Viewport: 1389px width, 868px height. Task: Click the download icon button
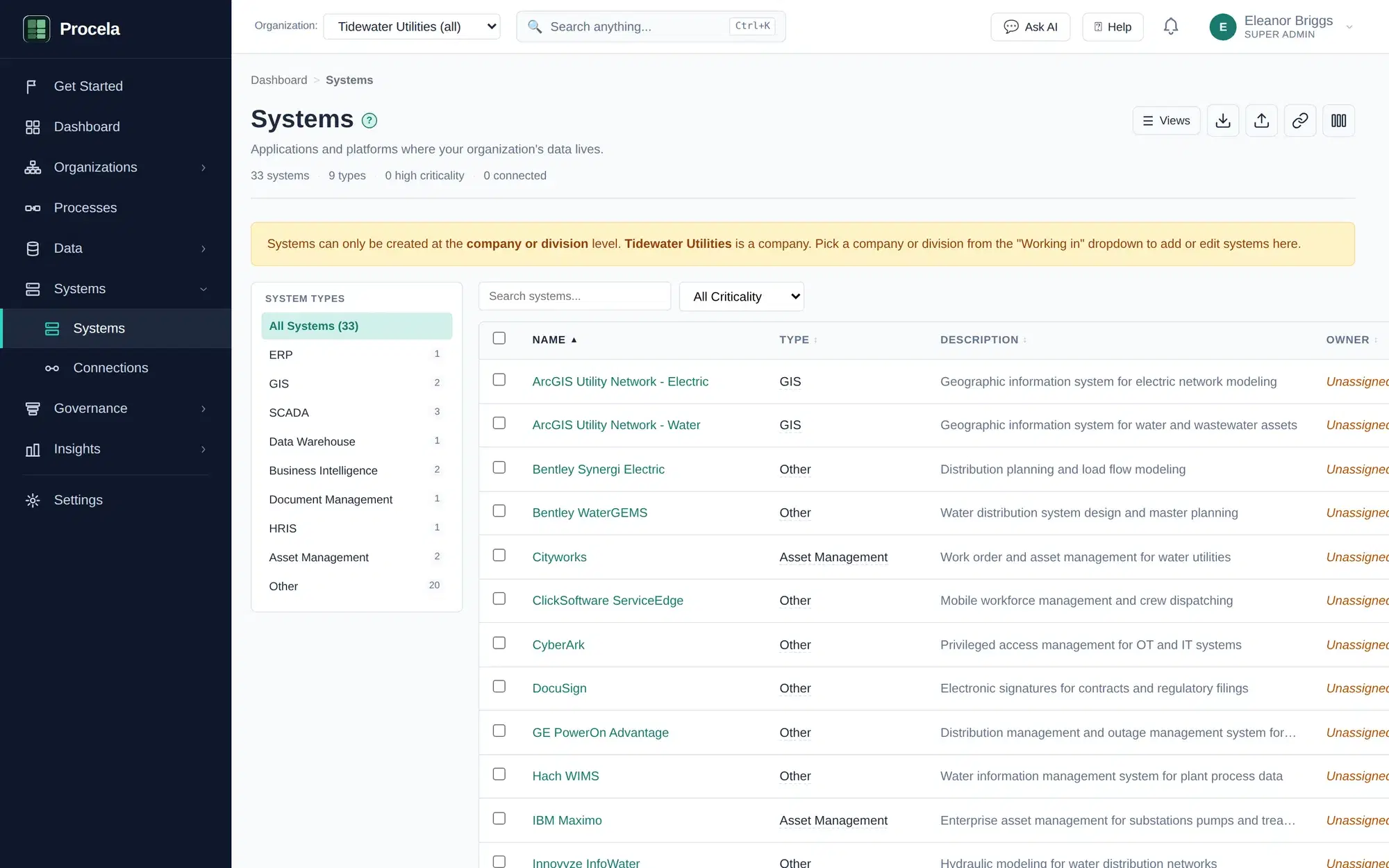1223,121
